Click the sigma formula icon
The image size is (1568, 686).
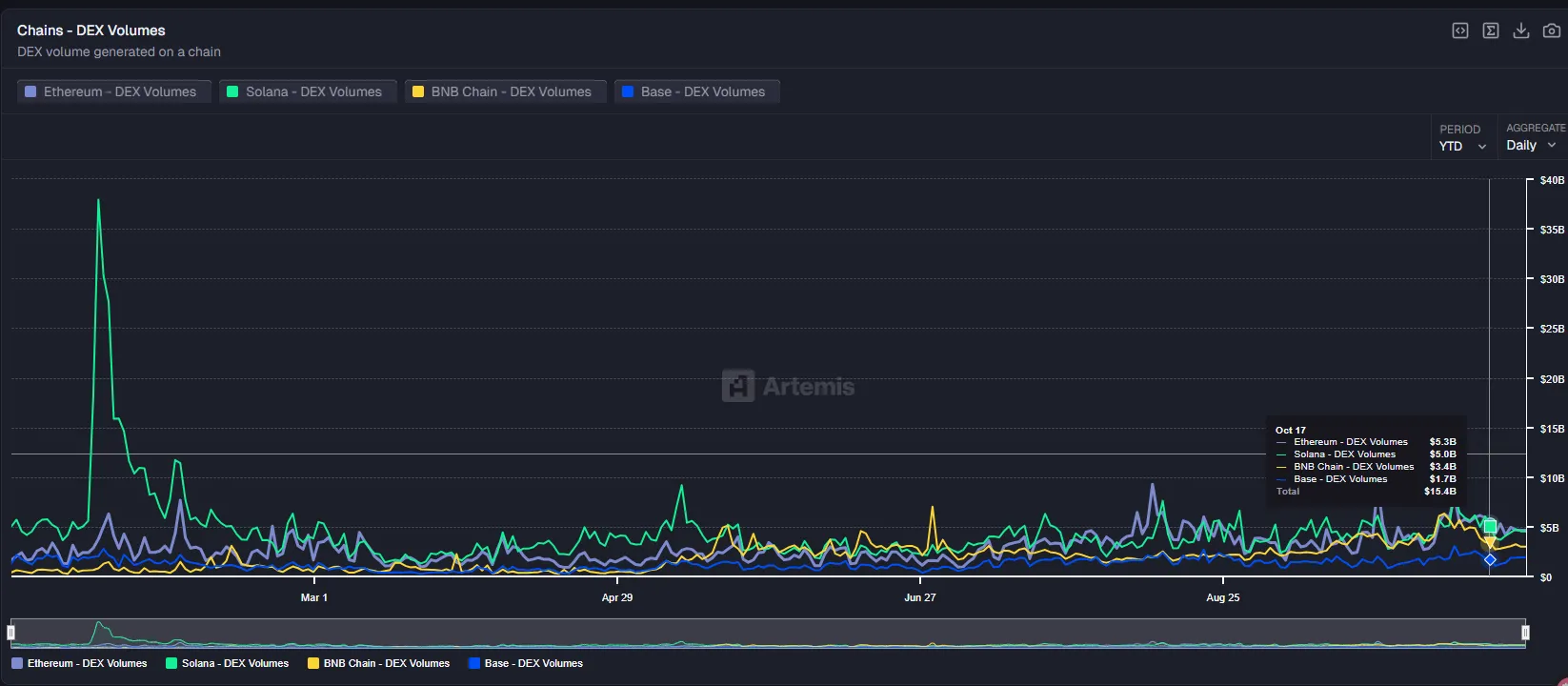[1491, 30]
